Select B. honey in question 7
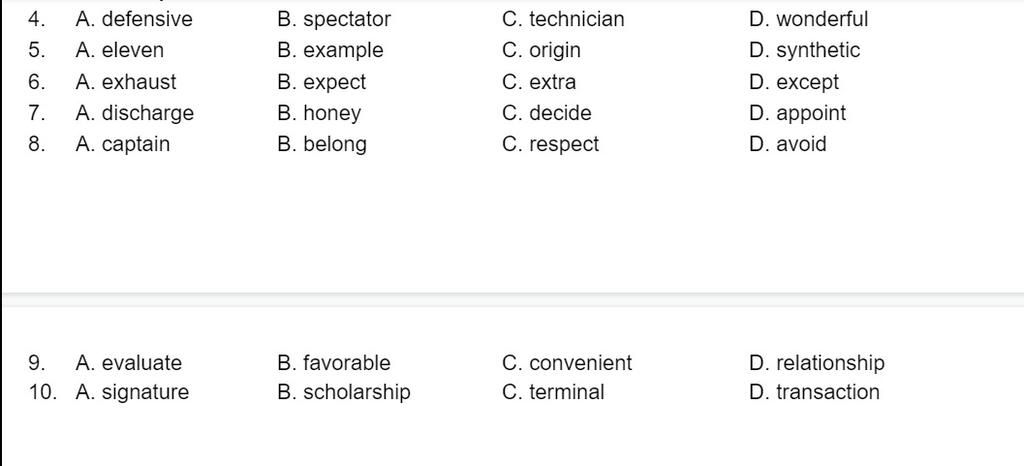 coord(319,114)
